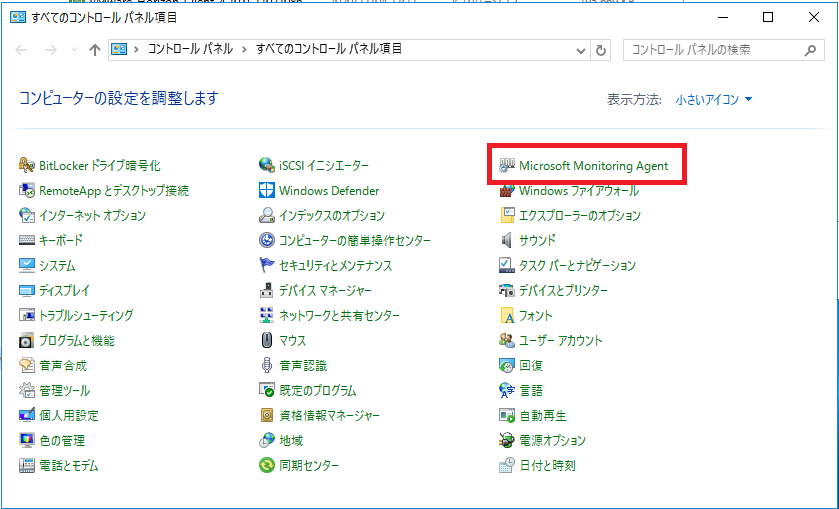The height and width of the screenshot is (509, 839).
Task: Click the Windows ファイアウォール brick icon
Action: tap(506, 191)
